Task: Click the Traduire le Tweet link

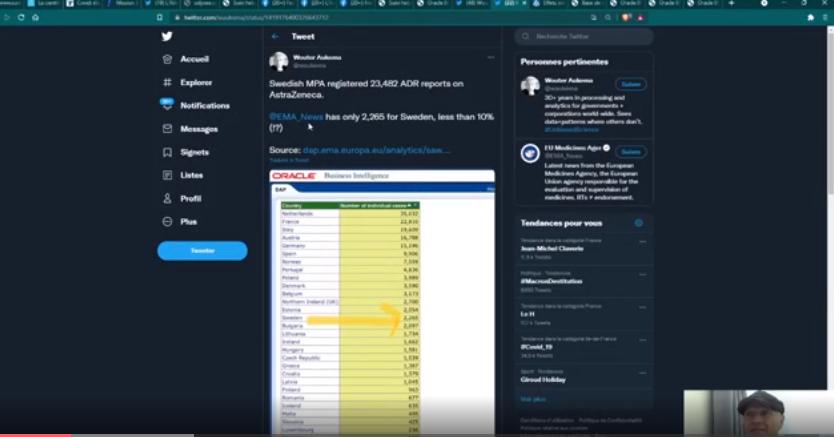Action: pos(289,160)
